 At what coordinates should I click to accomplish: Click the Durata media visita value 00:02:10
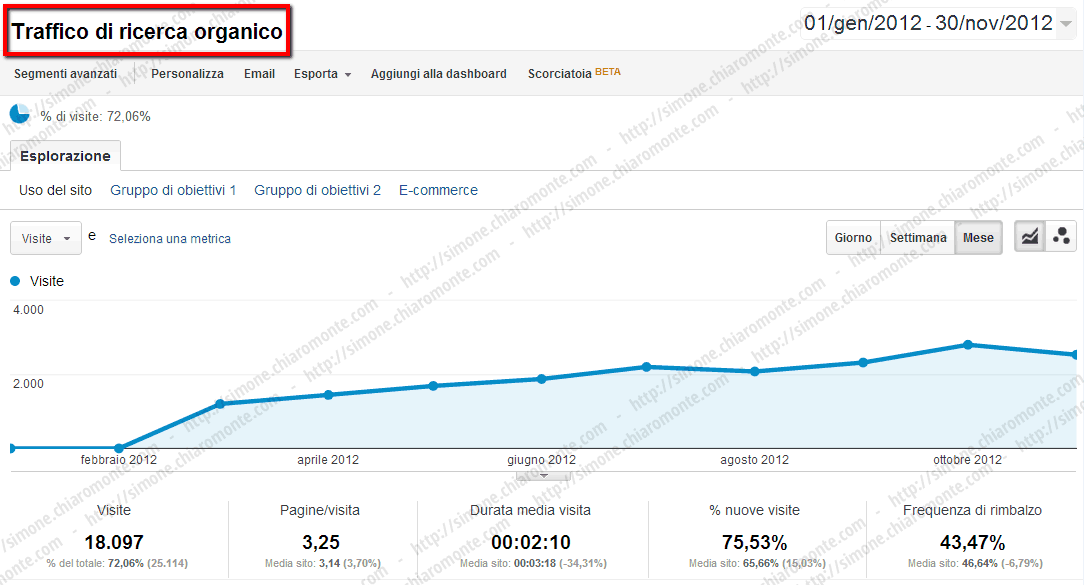coord(531,542)
